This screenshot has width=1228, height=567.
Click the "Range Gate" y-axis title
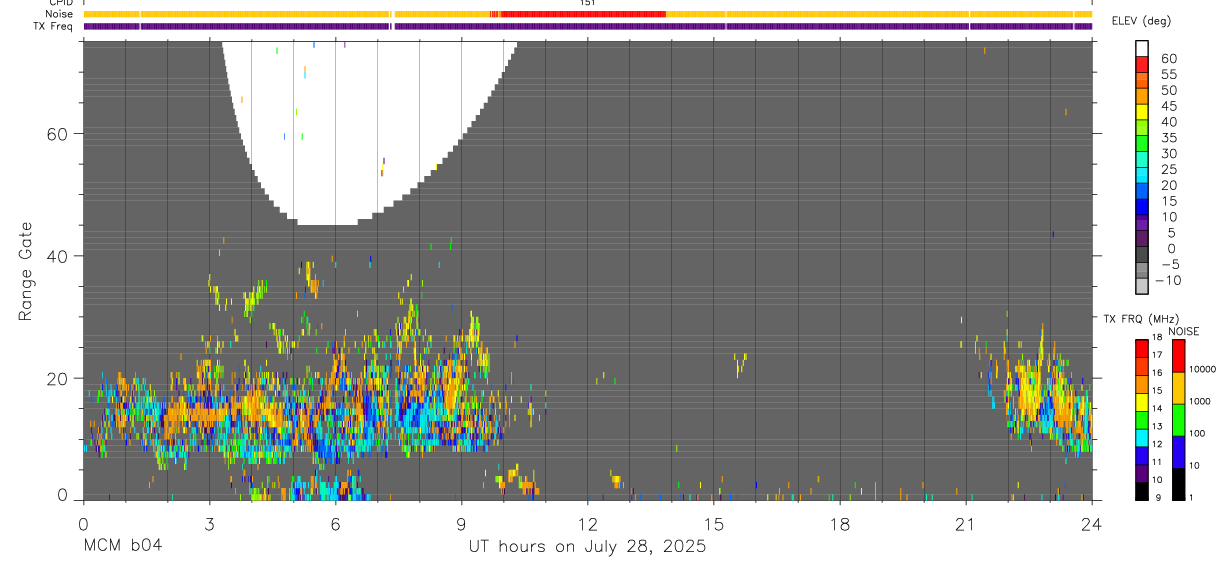point(26,271)
